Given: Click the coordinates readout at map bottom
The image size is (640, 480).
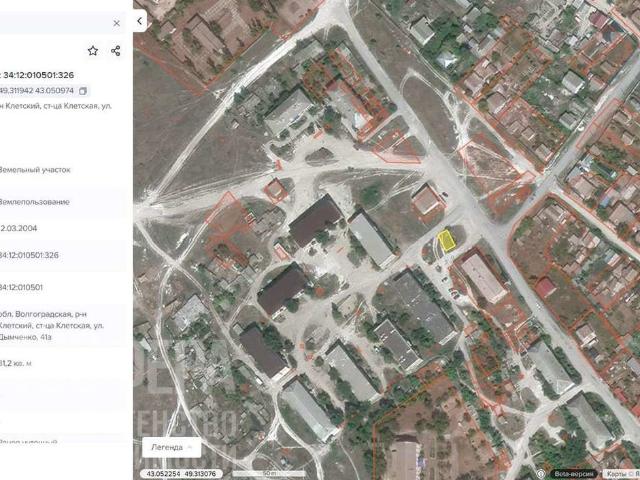Looking at the screenshot, I should (x=180, y=473).
